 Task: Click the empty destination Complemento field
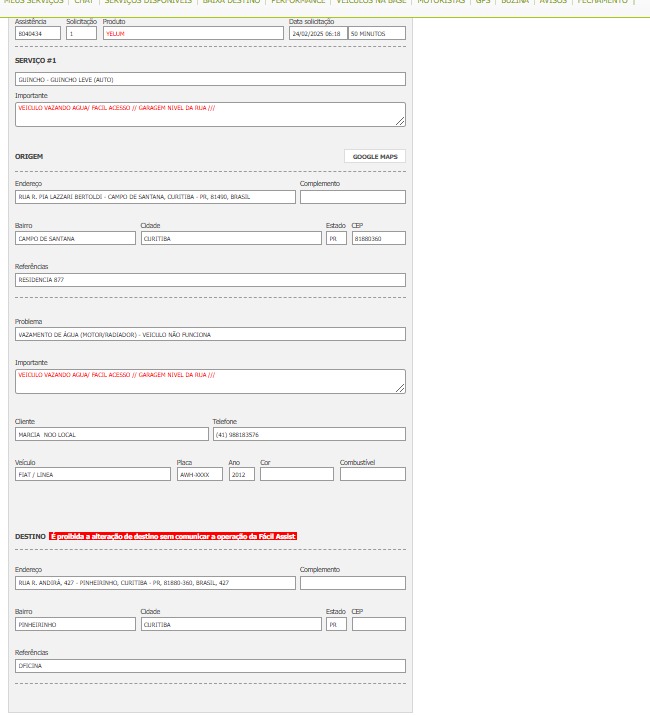[x=353, y=583]
